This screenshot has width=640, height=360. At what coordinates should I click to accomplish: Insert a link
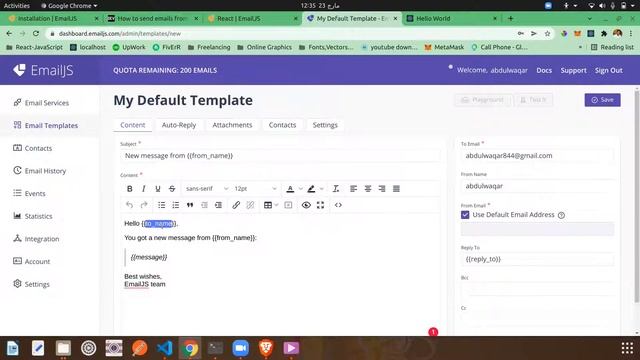(x=236, y=205)
